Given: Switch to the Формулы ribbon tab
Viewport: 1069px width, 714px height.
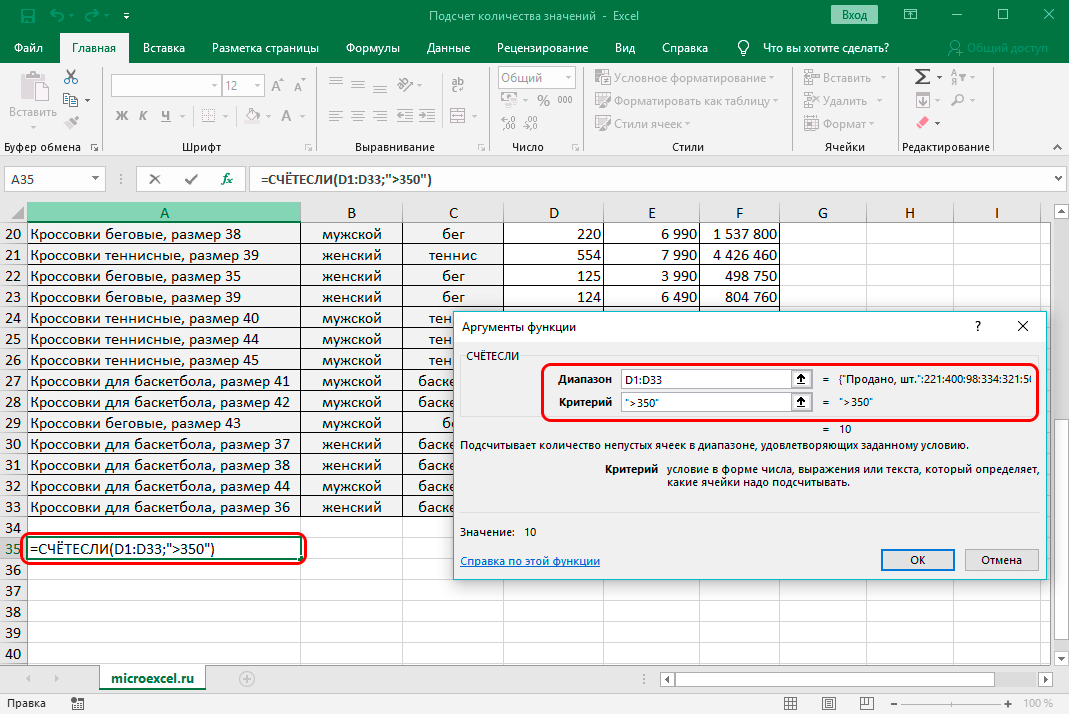Looking at the screenshot, I should pyautogui.click(x=373, y=48).
